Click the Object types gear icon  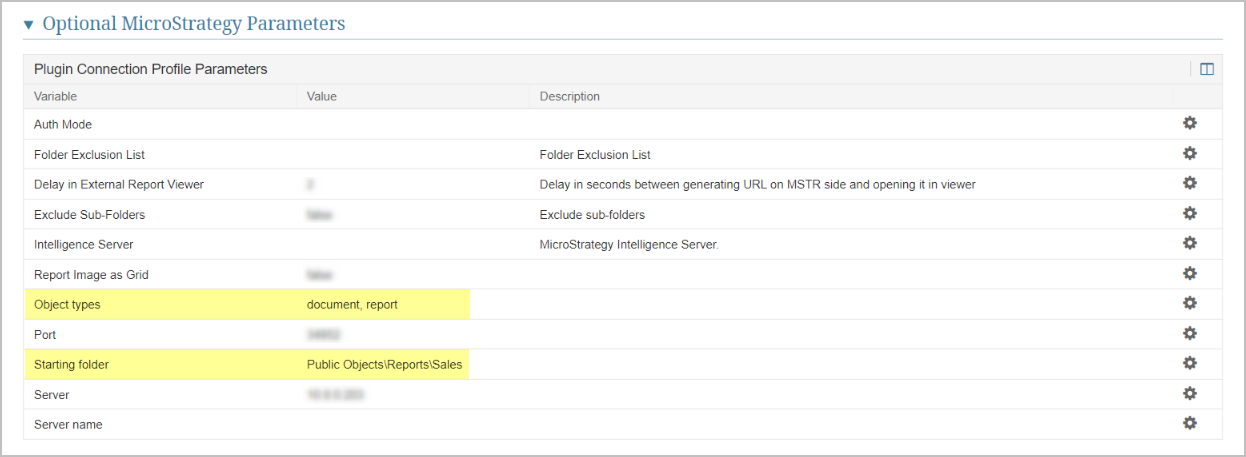[x=1189, y=303]
